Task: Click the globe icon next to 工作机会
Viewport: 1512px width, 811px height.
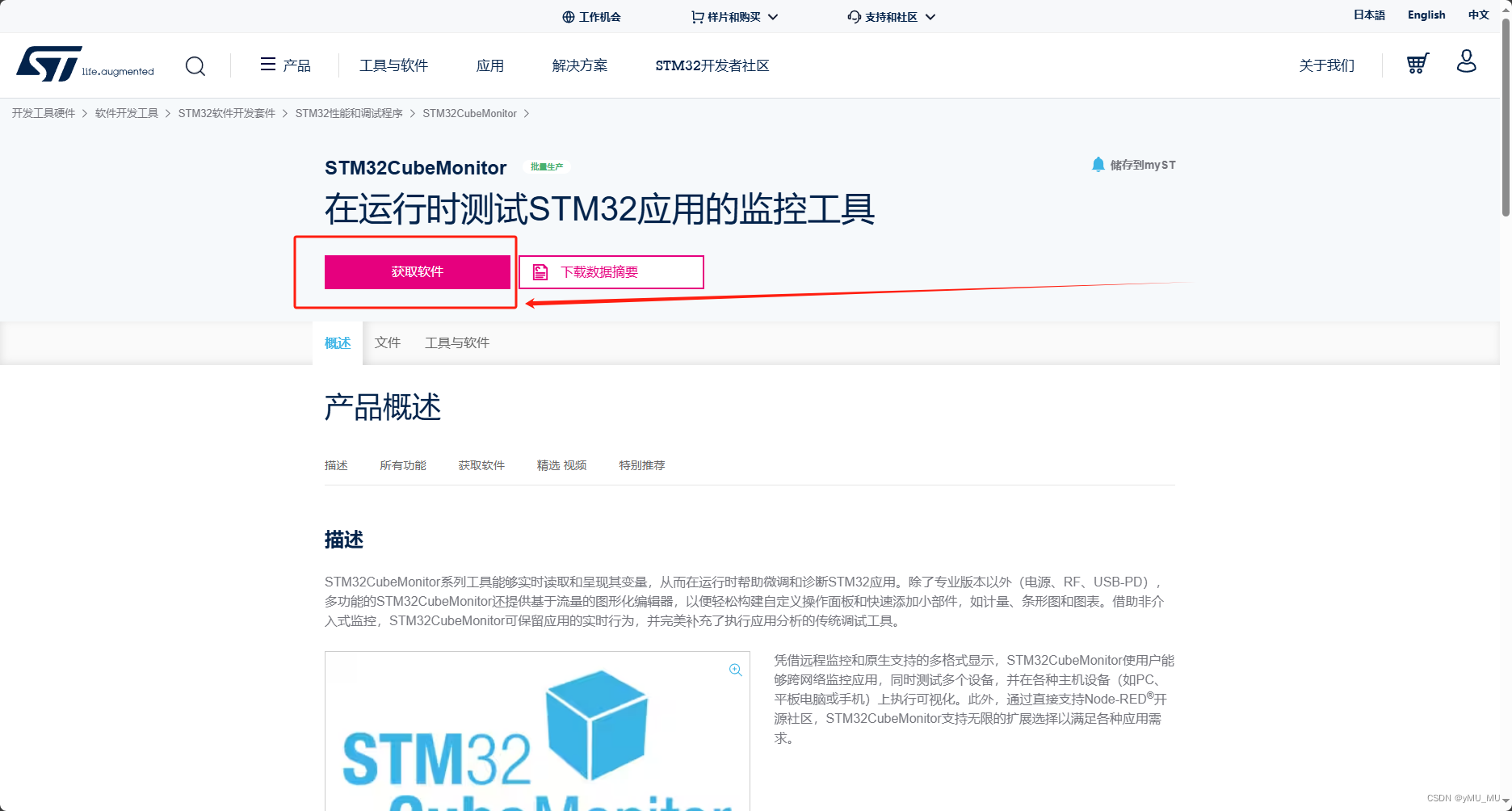Action: [x=567, y=16]
